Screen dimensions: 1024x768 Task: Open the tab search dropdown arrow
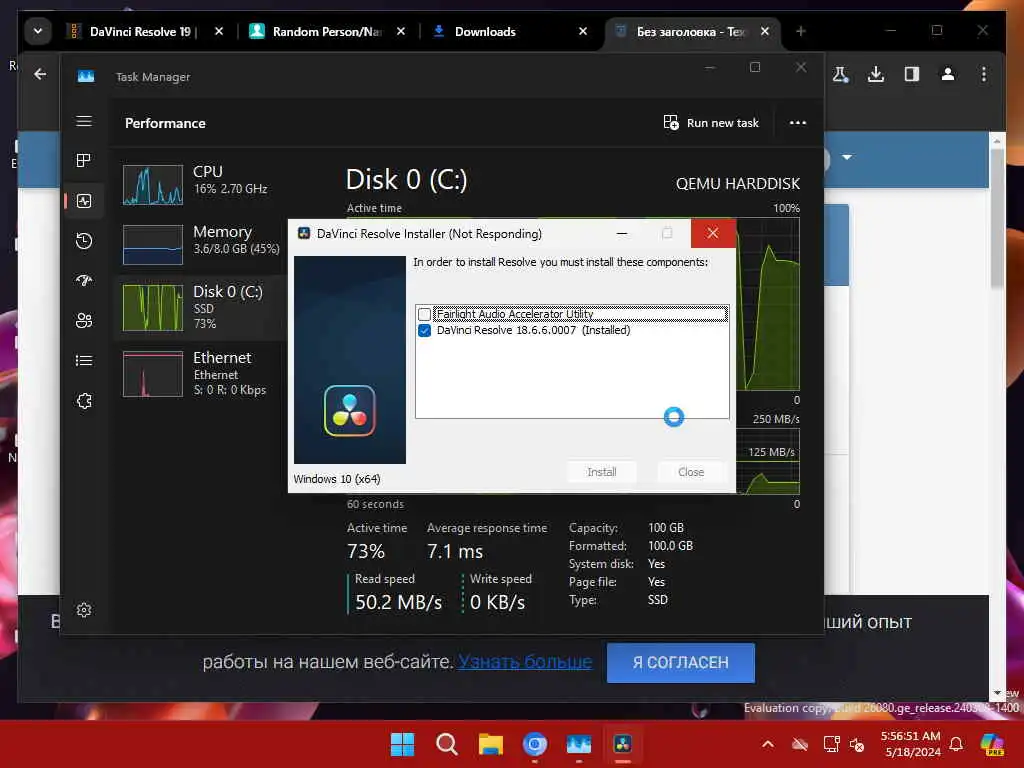(38, 31)
